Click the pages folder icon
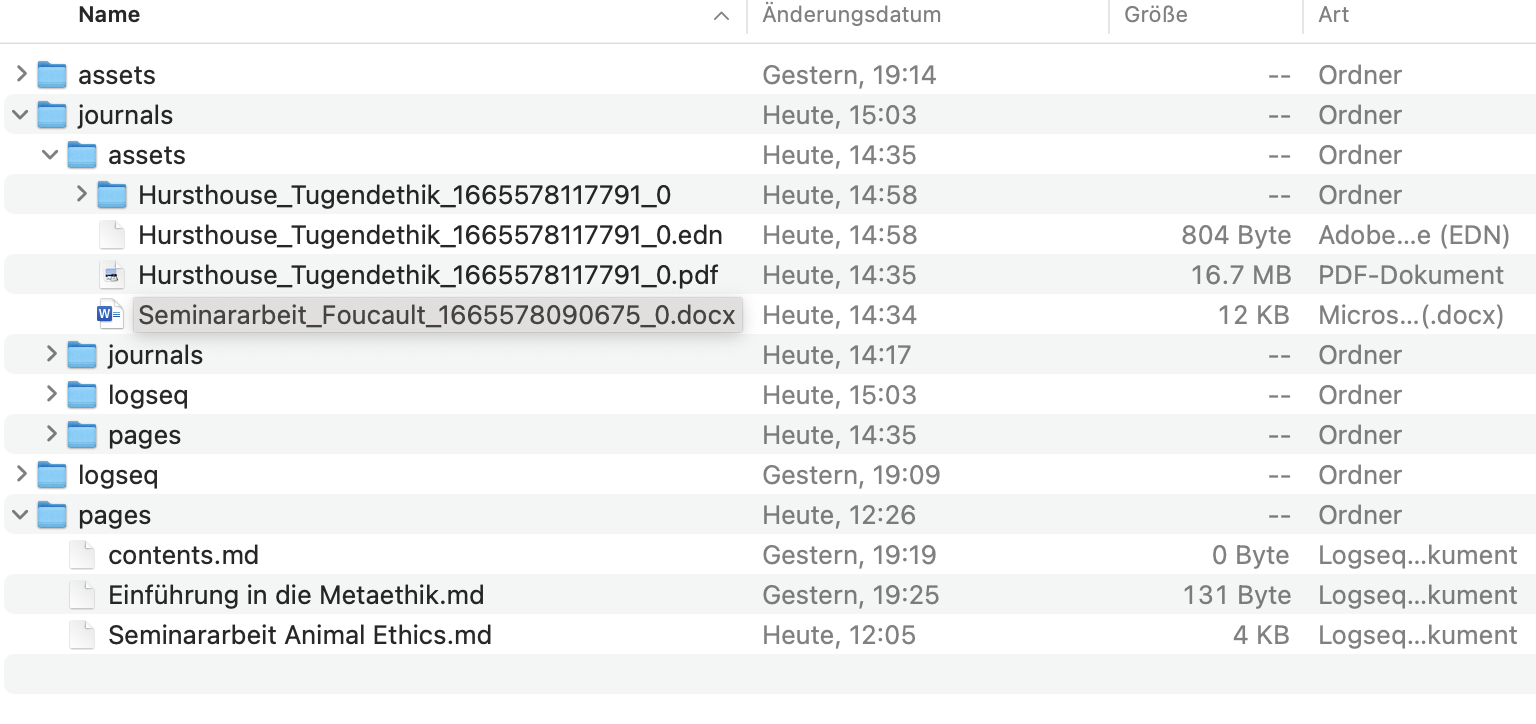 pyautogui.click(x=51, y=514)
